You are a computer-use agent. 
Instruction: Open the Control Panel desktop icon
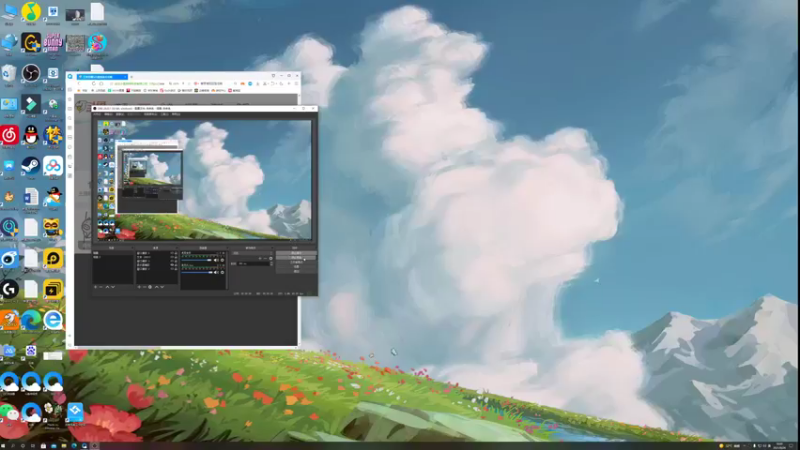pyautogui.click(x=9, y=104)
